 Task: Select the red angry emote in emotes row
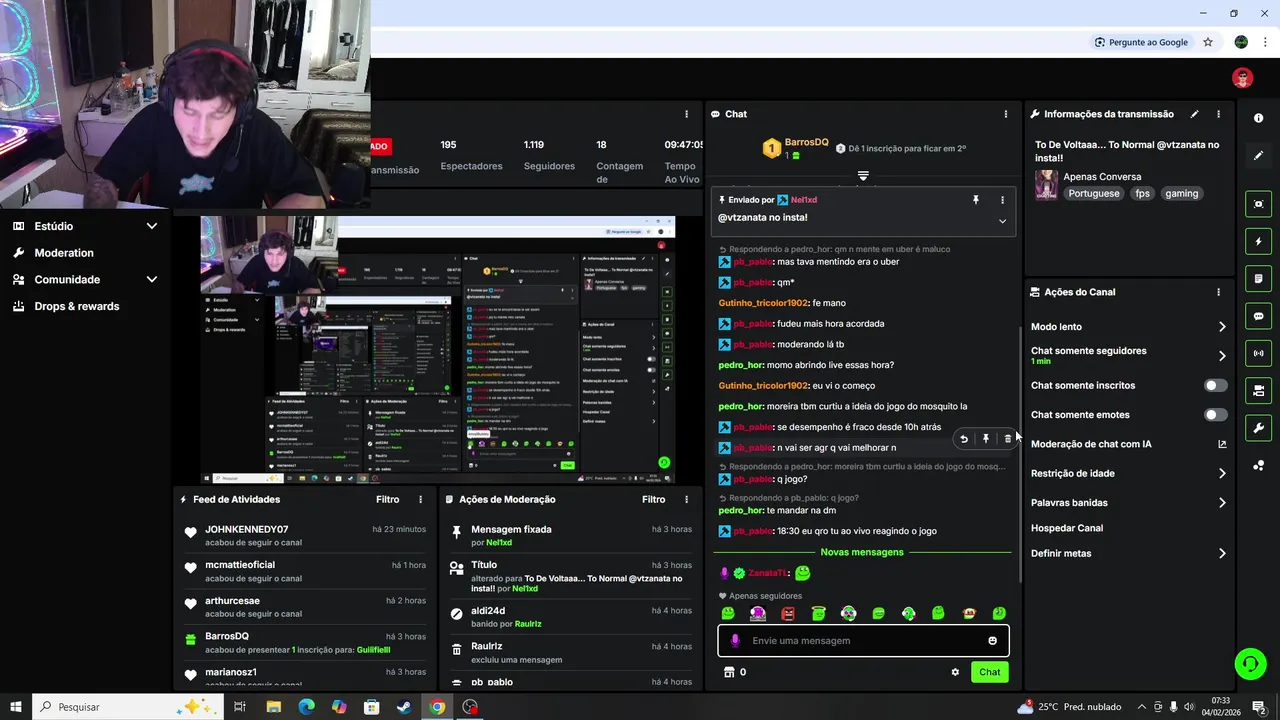pos(788,613)
